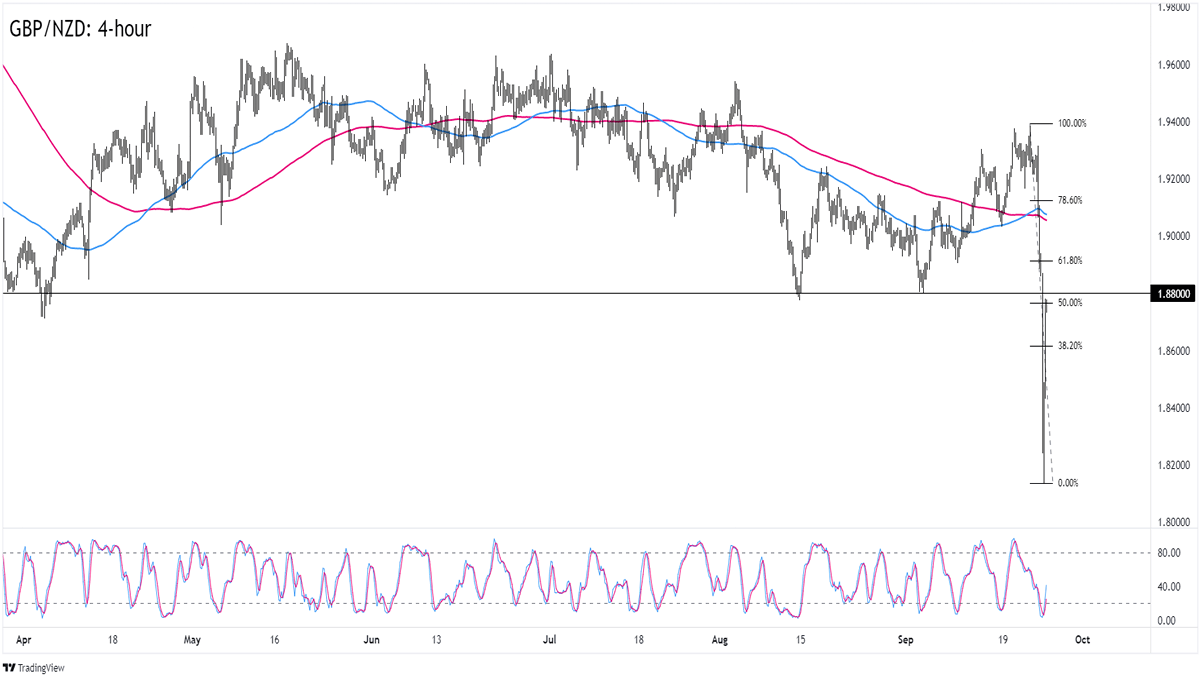Click the 78.60% Fibonacci level label
Viewport: 1200px width, 675px height.
pyautogui.click(x=1071, y=200)
